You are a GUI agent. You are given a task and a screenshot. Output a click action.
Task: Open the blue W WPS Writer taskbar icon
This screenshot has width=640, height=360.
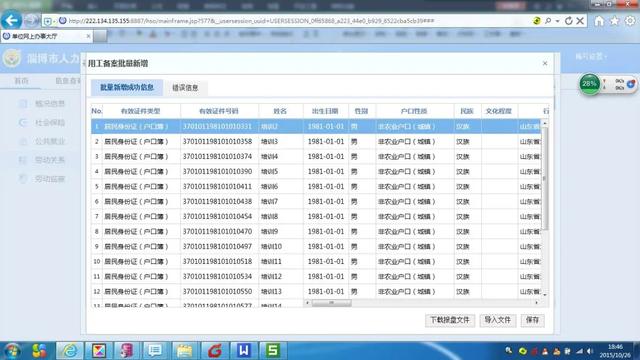coord(244,351)
